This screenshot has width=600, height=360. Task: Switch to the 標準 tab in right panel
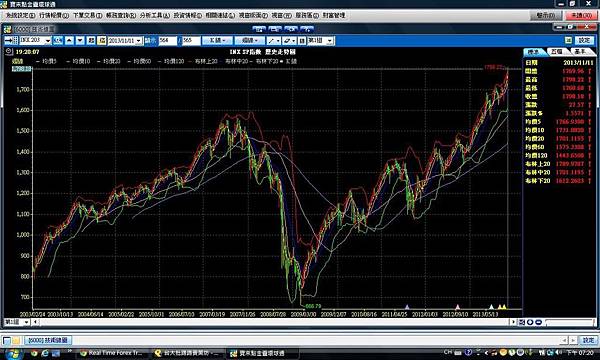tap(534, 52)
